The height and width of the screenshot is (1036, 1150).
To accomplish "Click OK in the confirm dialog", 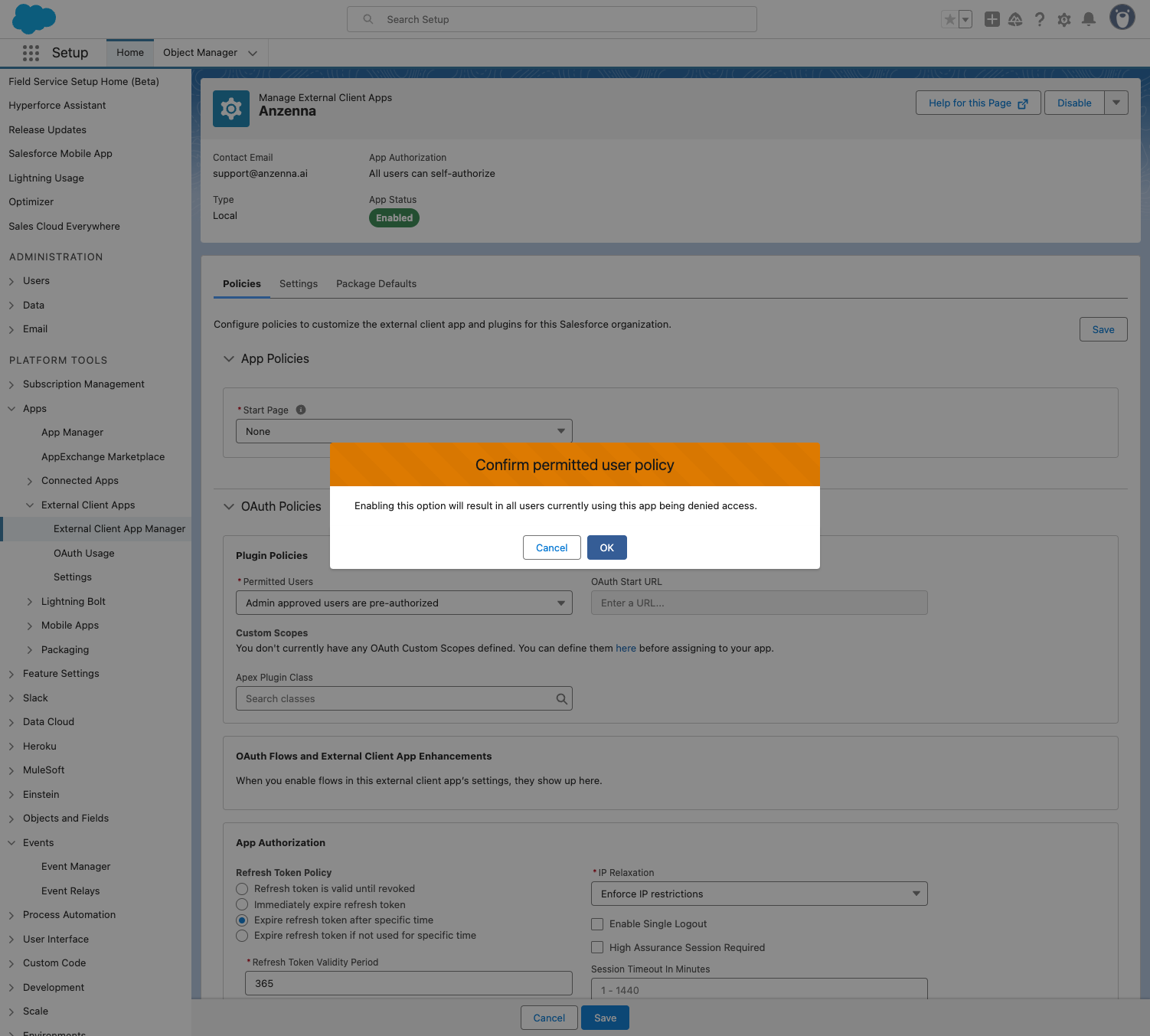I will pos(606,547).
